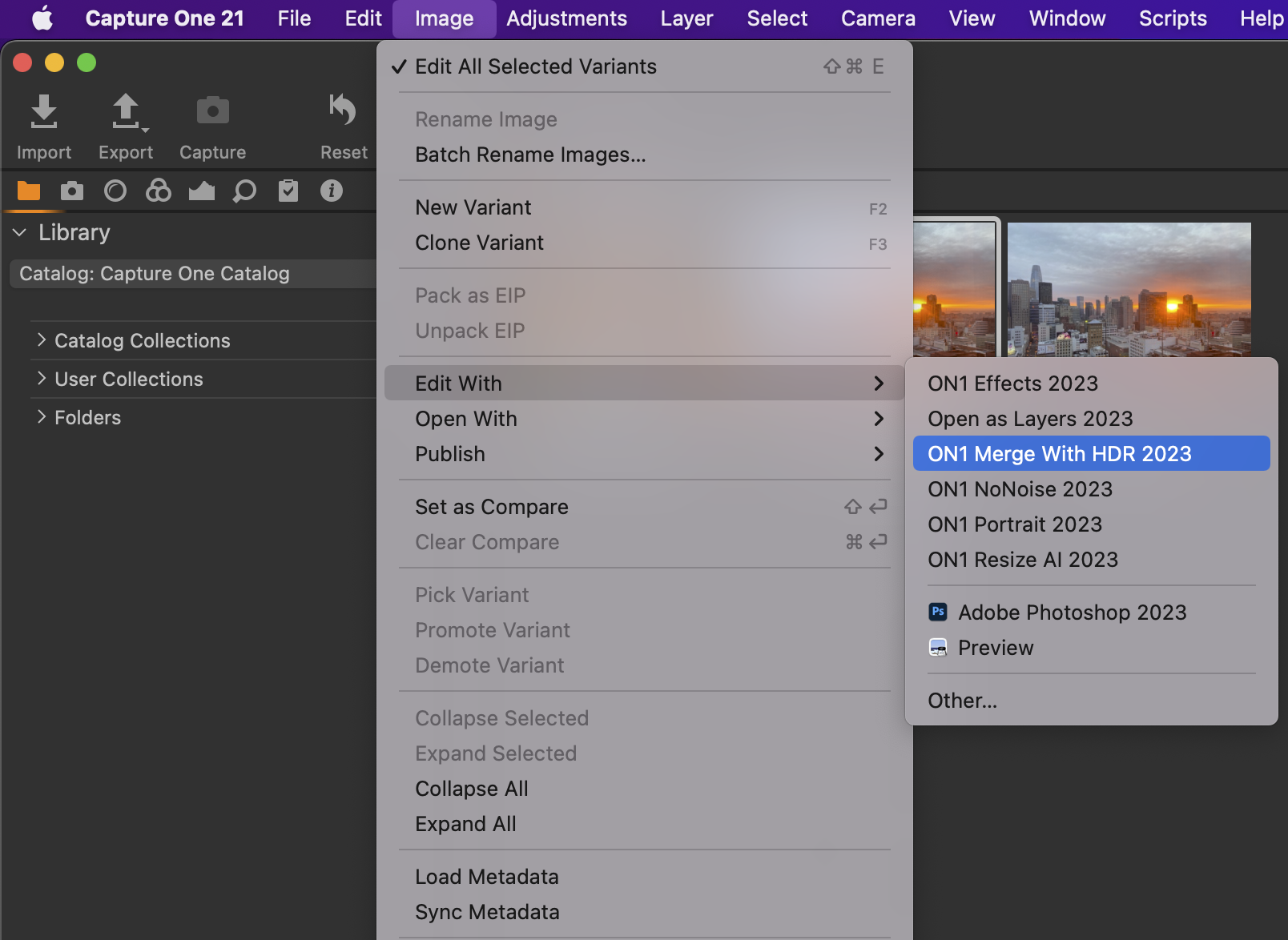Switch to the Capture tool tab camera icon

[x=72, y=191]
